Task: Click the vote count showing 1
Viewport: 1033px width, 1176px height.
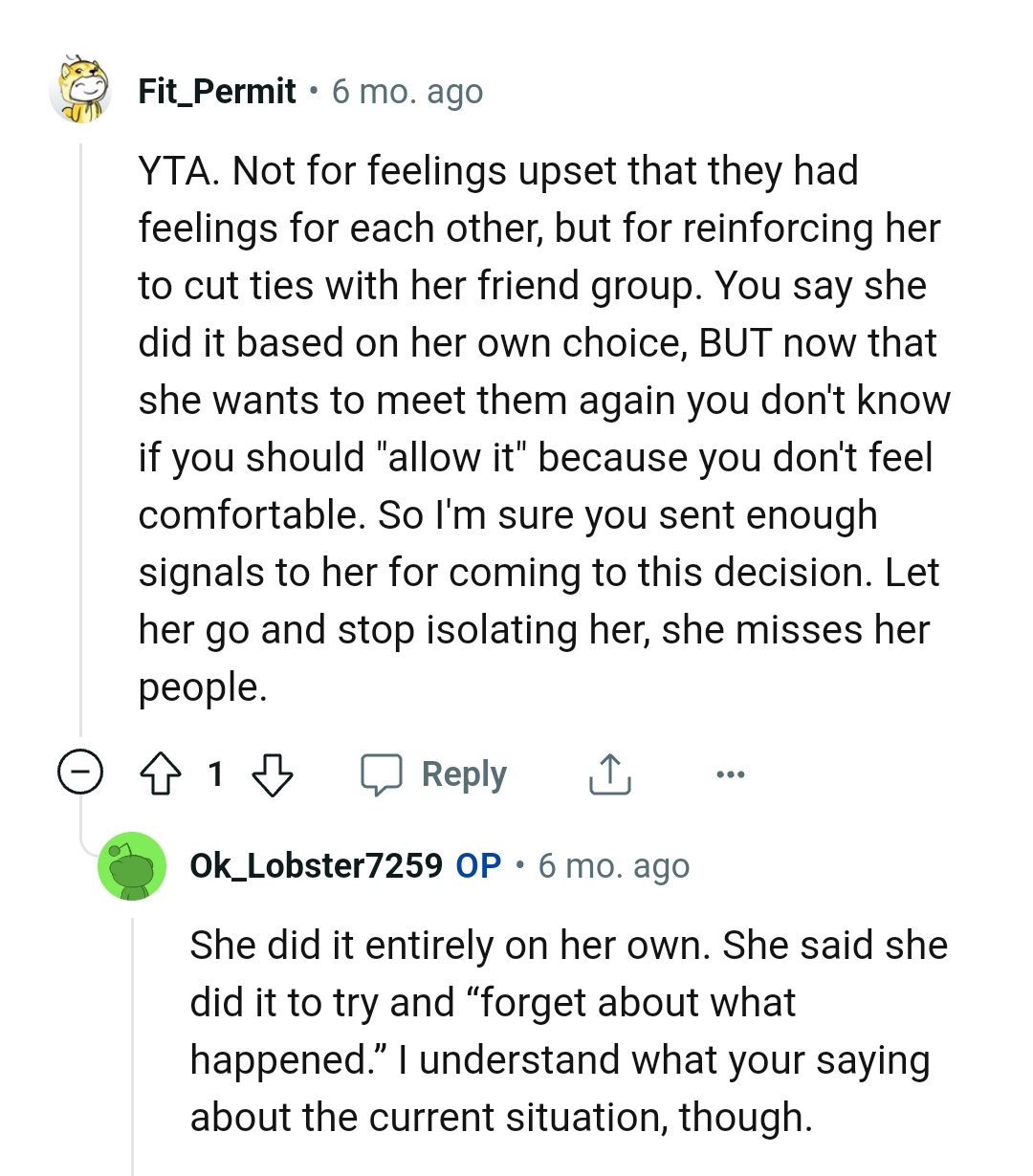Action: point(217,774)
